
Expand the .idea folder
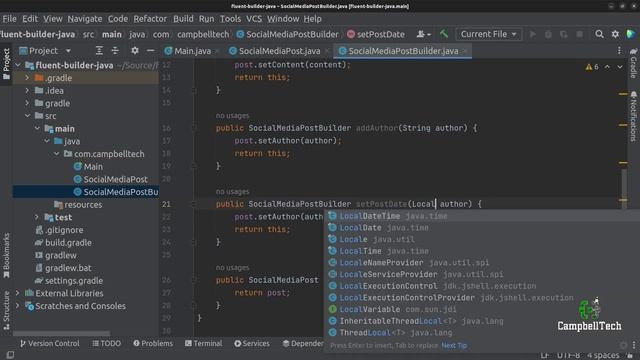point(27,90)
